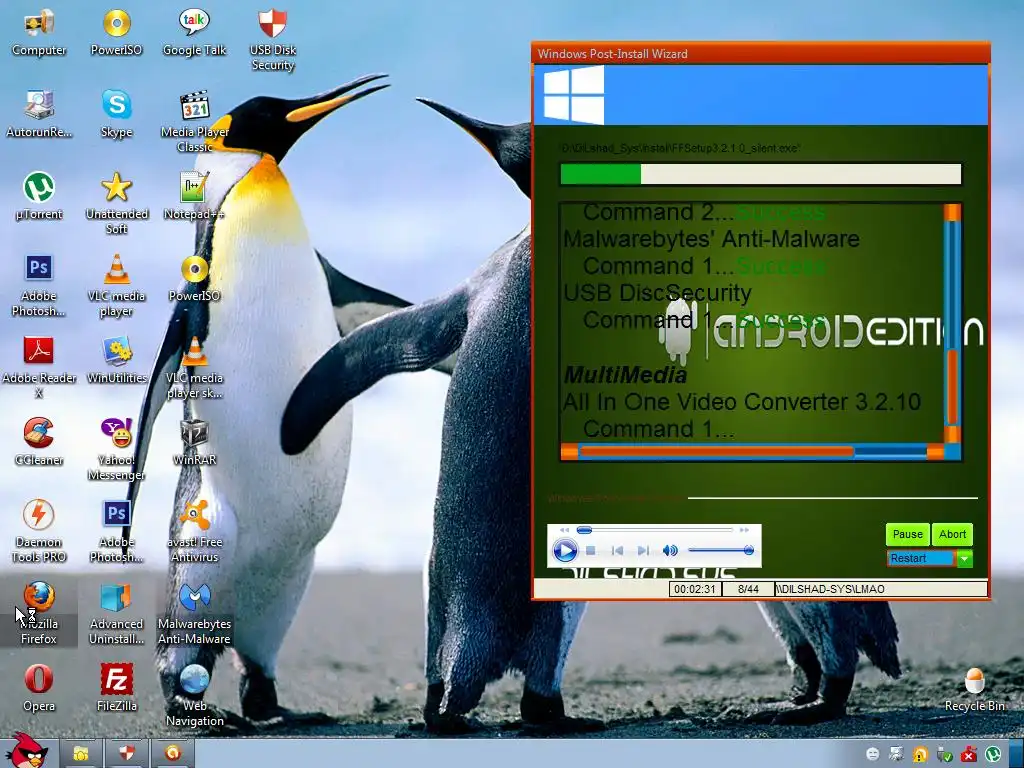Image resolution: width=1024 pixels, height=768 pixels.
Task: Open the folder icon on taskbar
Action: coord(80,754)
